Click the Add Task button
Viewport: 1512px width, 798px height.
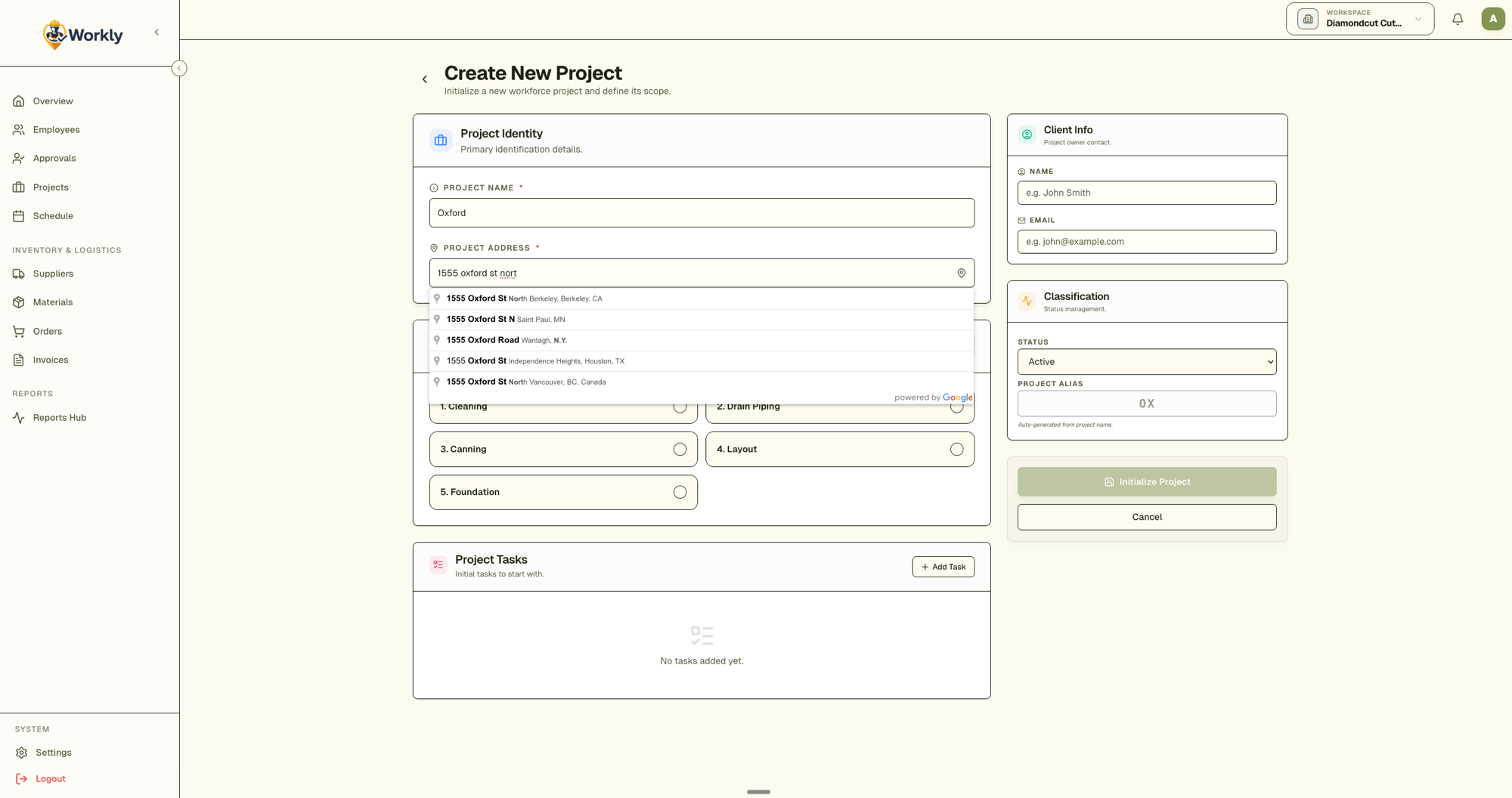943,566
